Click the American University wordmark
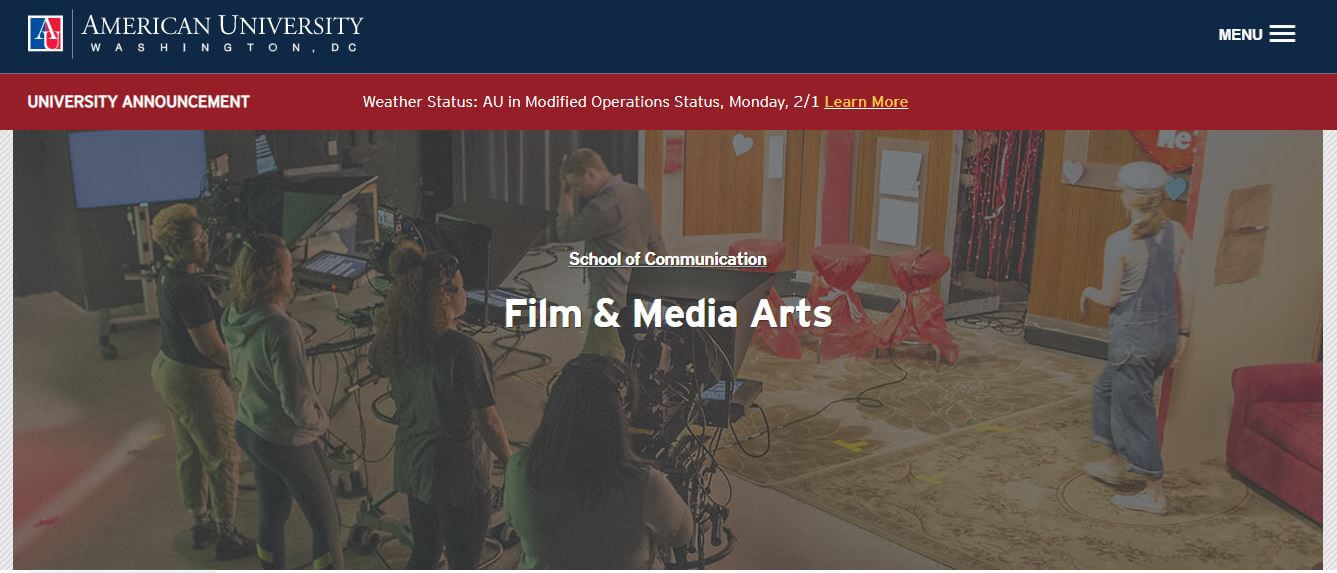The image size is (1337, 573). click(222, 25)
